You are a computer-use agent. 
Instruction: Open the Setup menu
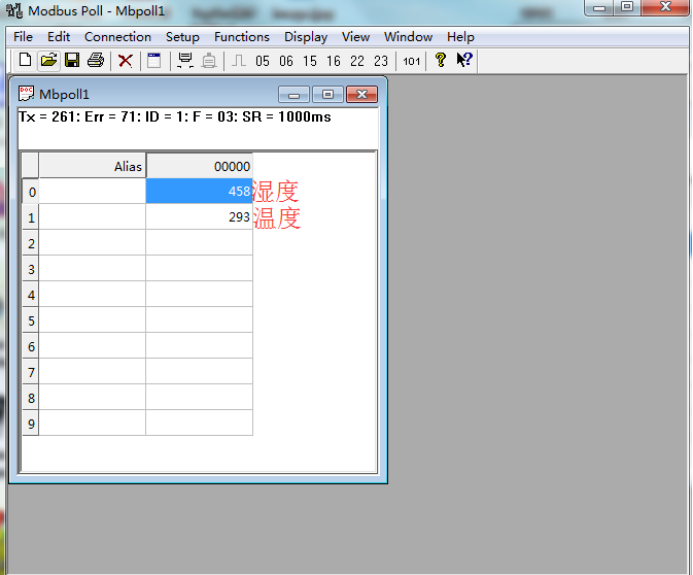[x=182, y=37]
